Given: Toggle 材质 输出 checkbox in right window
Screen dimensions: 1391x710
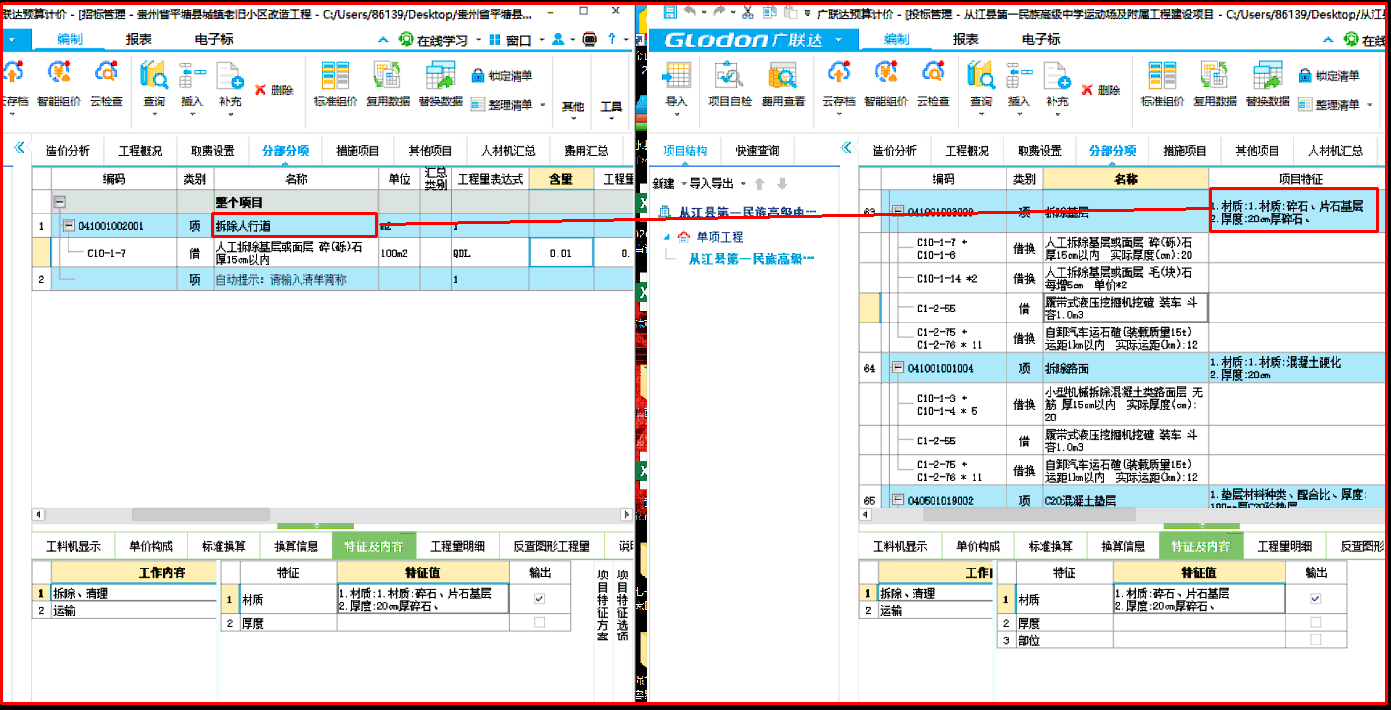Looking at the screenshot, I should [1315, 598].
